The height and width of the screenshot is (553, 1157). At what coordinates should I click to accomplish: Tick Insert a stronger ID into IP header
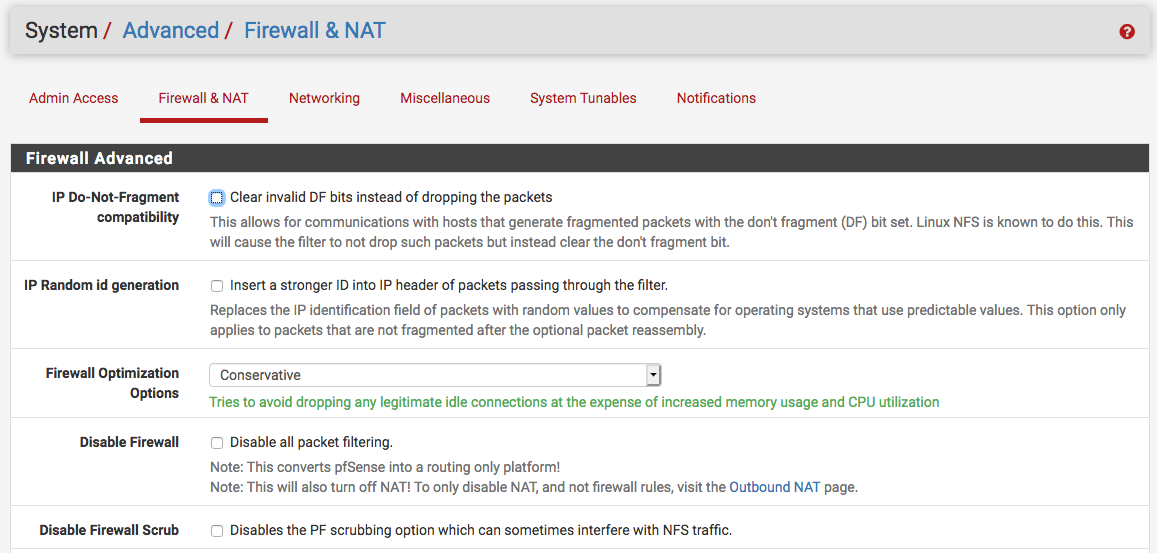tap(216, 286)
